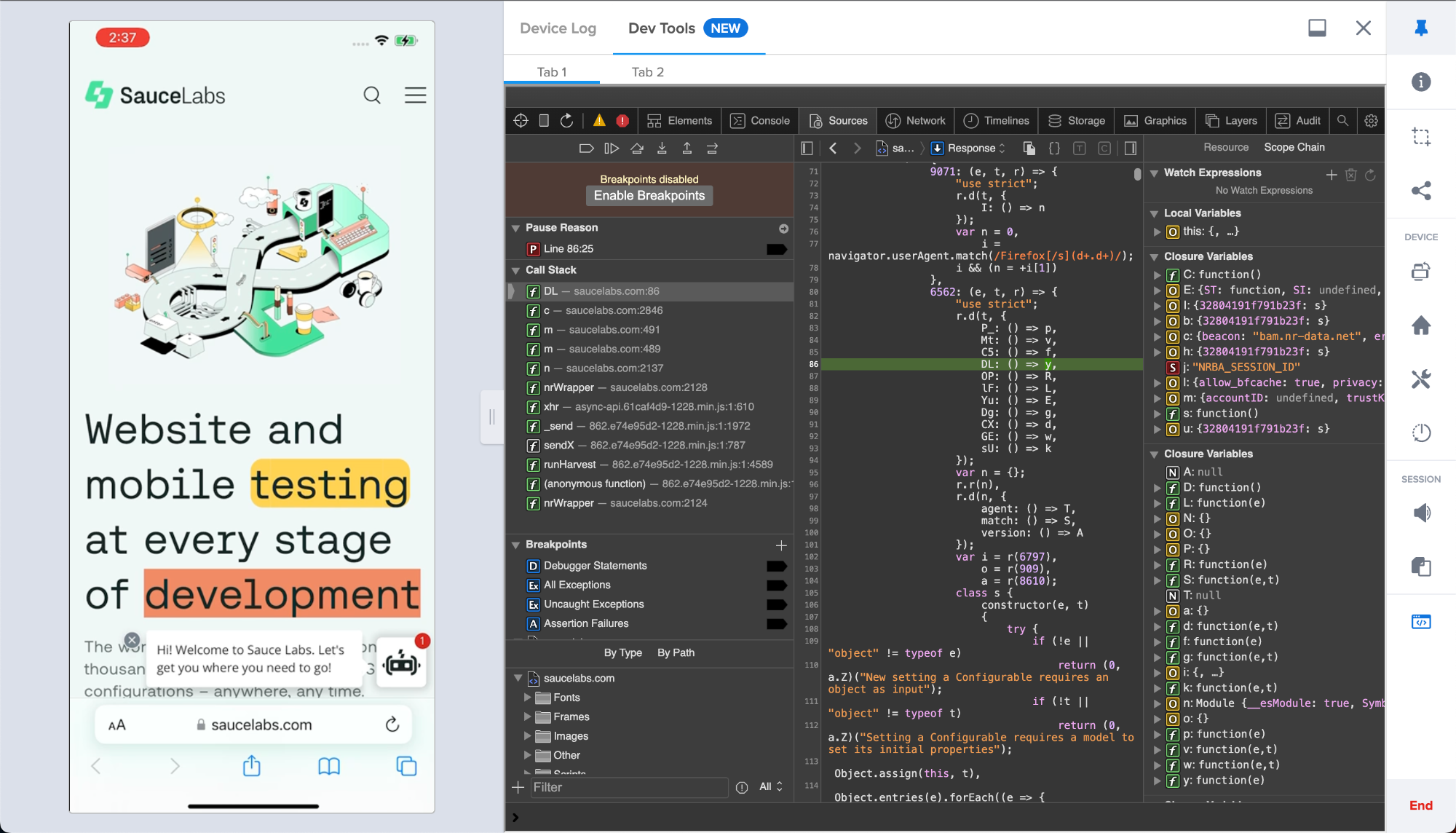Click the yellow warning triangle icon
Image resolution: width=1456 pixels, height=833 pixels.
click(x=599, y=121)
